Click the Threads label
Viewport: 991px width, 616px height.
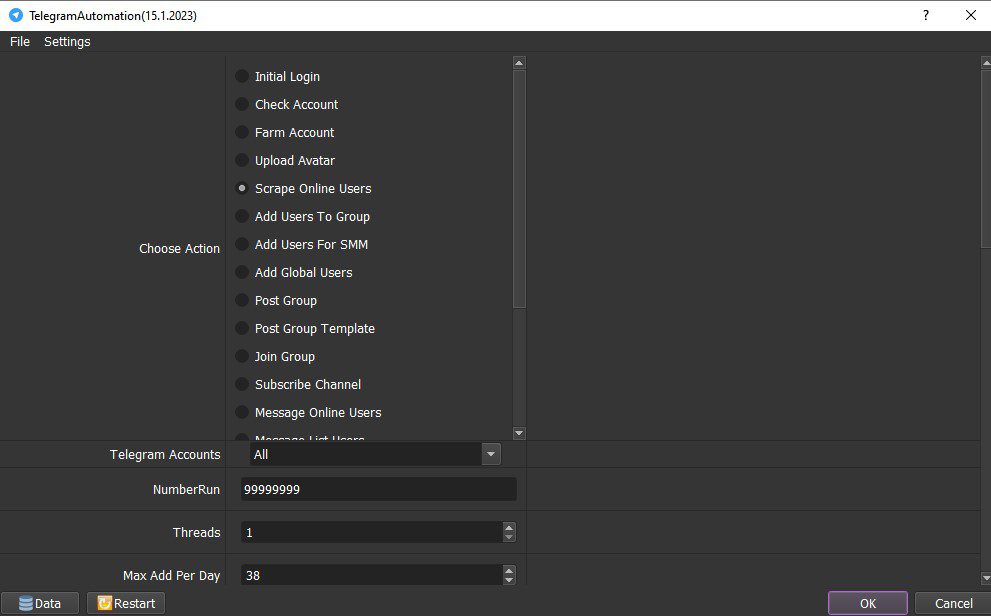tap(197, 533)
